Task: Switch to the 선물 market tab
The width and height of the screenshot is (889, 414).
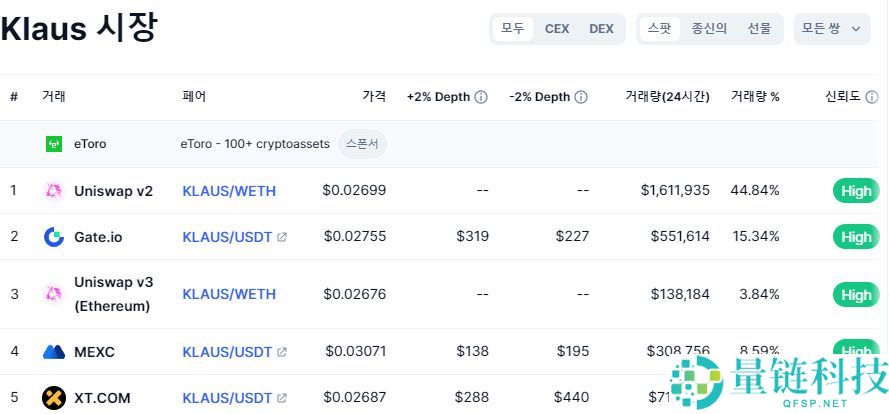Action: (759, 29)
